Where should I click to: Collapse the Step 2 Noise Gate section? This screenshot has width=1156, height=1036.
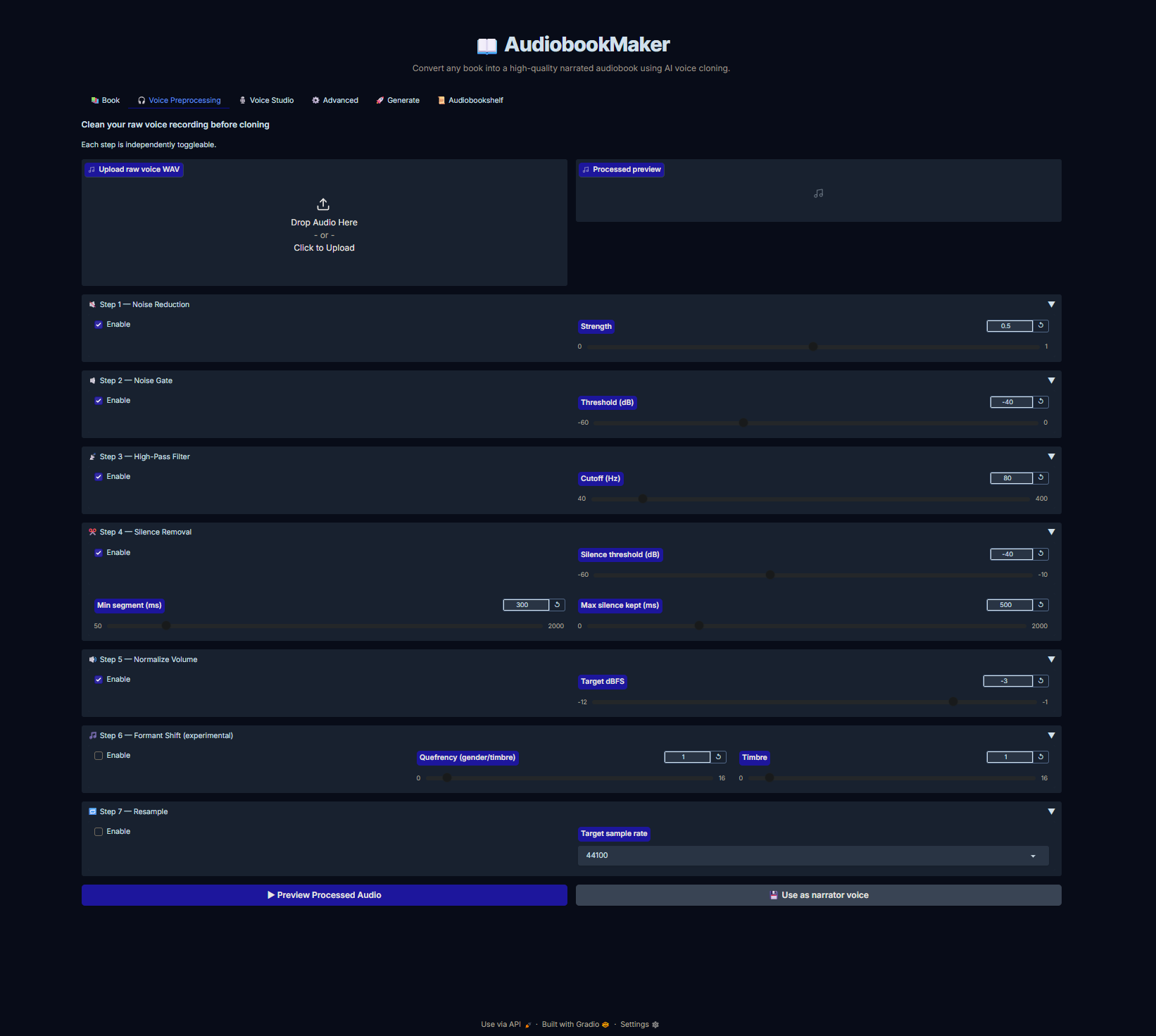(x=1051, y=380)
